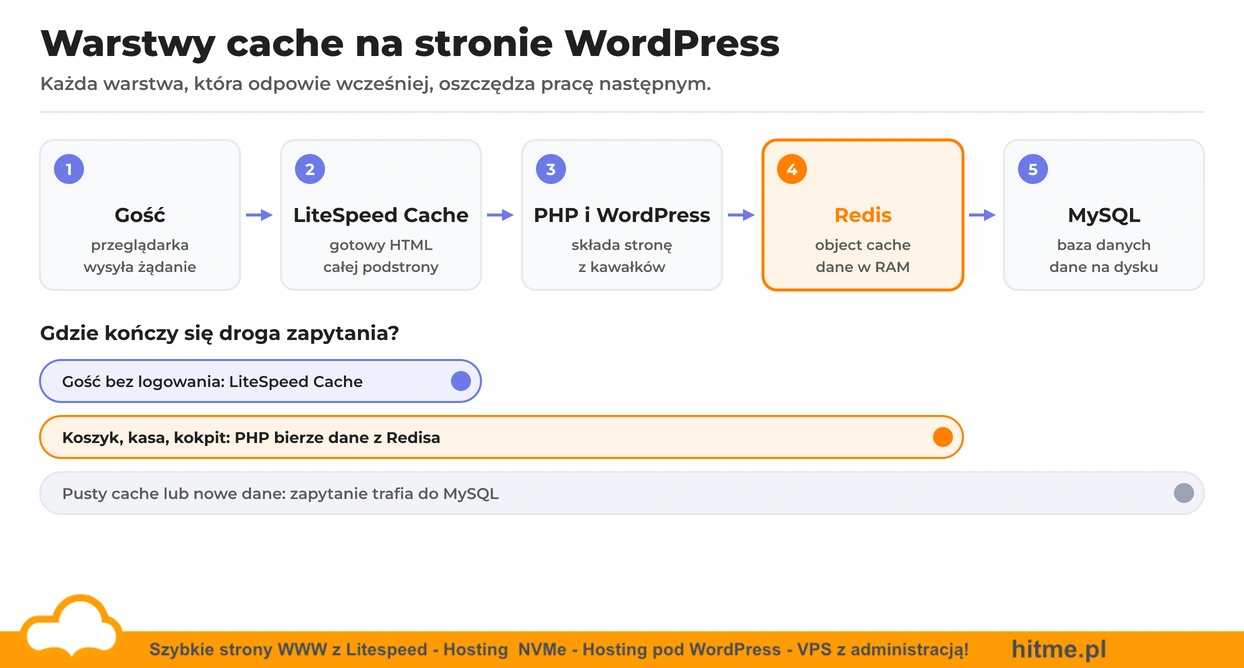Click the PHP i WordPress card
The width and height of the screenshot is (1244, 668).
click(x=622, y=215)
